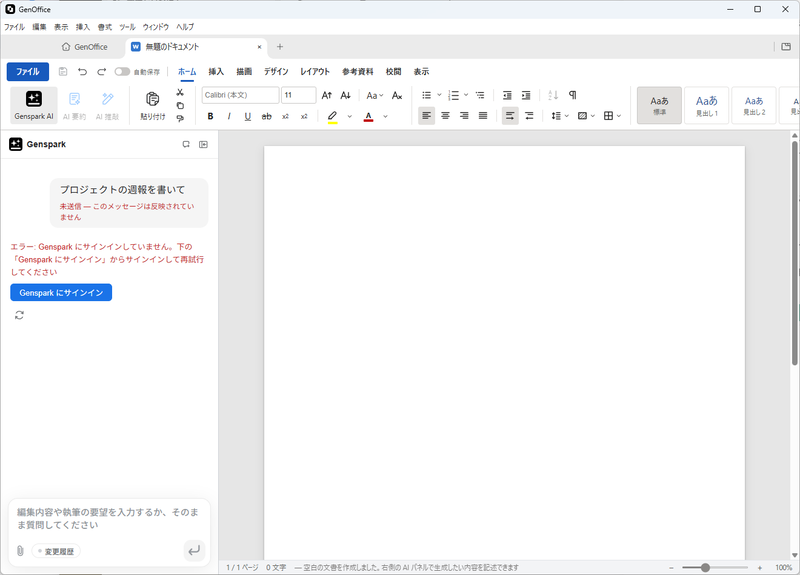Open the Genspark AI panel button
800x575 pixels.
click(x=34, y=106)
